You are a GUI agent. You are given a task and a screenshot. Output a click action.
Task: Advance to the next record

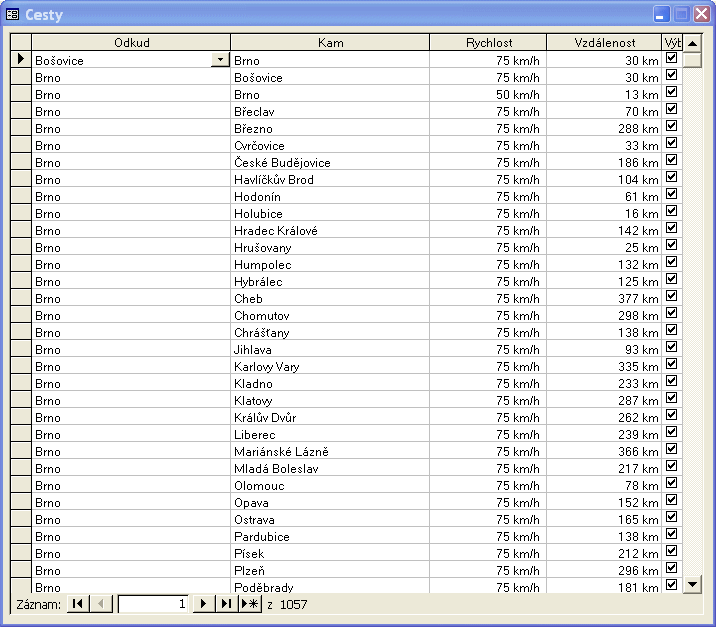coord(203,604)
